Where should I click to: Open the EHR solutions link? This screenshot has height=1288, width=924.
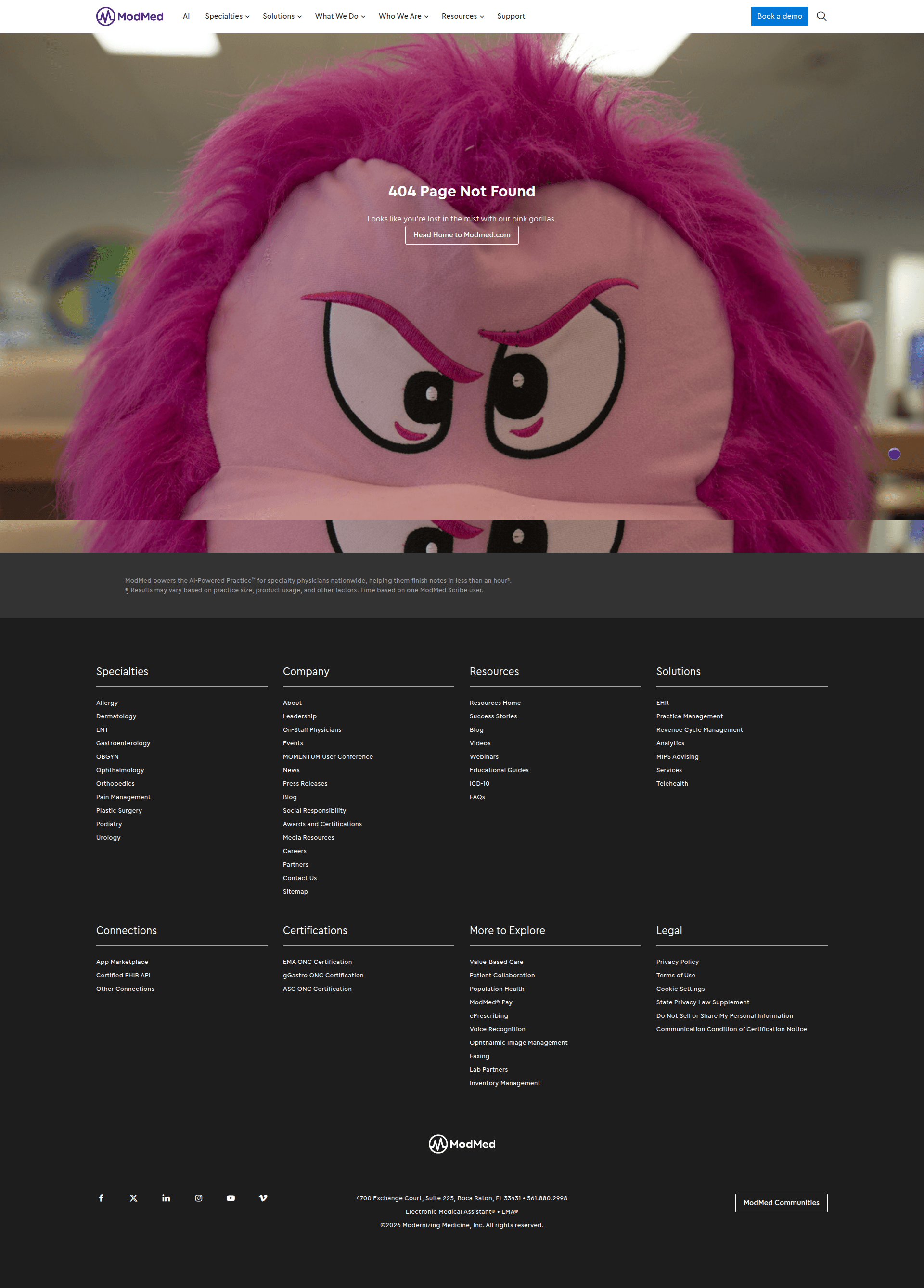pyautogui.click(x=662, y=703)
